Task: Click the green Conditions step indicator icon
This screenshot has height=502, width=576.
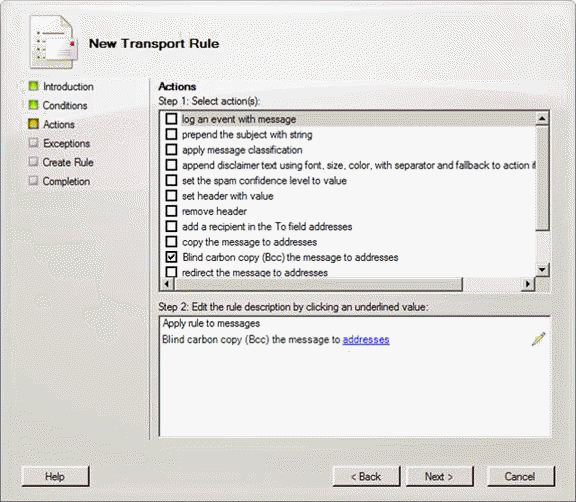Action: click(33, 105)
